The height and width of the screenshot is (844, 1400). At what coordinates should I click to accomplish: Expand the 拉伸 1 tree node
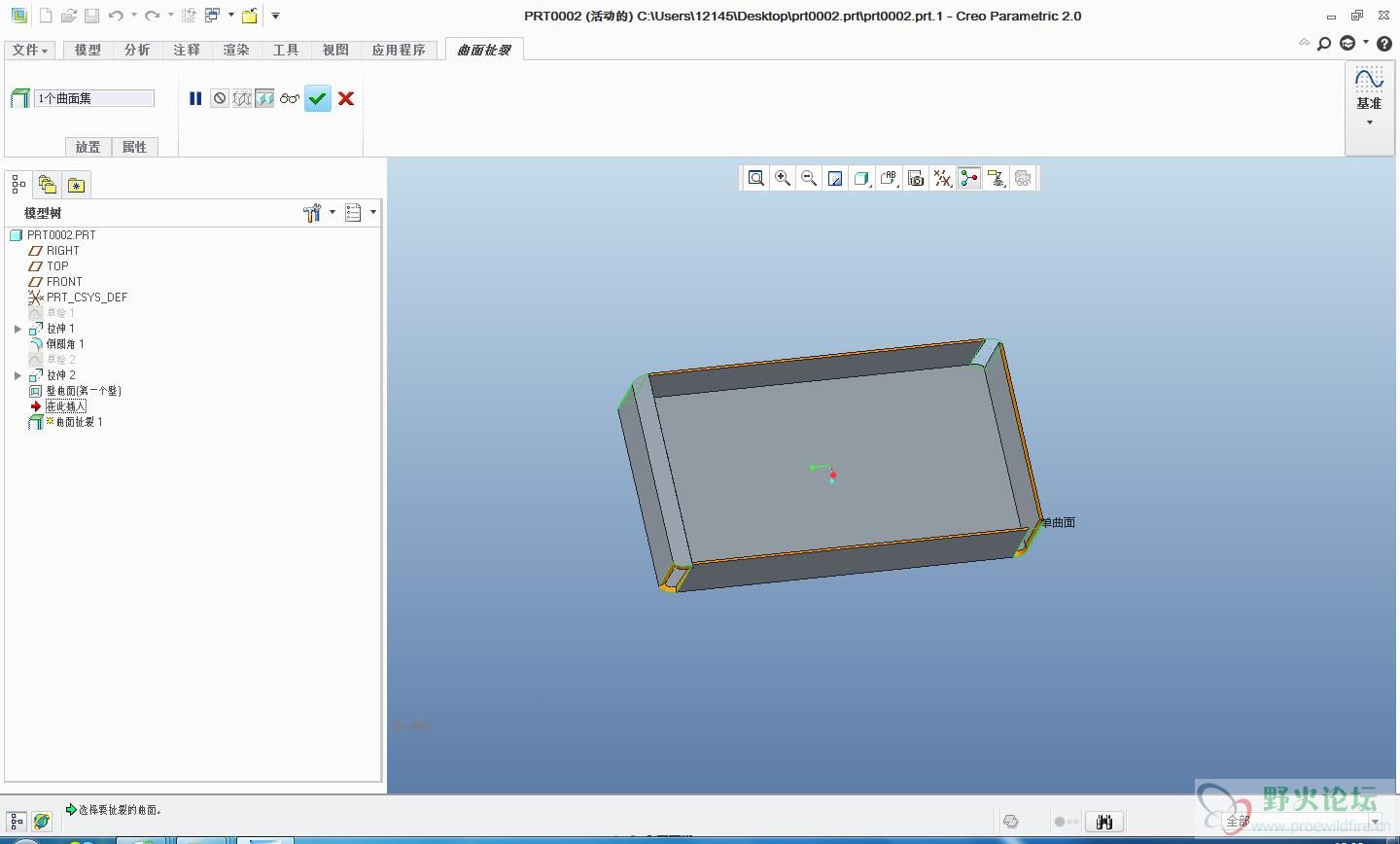17,329
